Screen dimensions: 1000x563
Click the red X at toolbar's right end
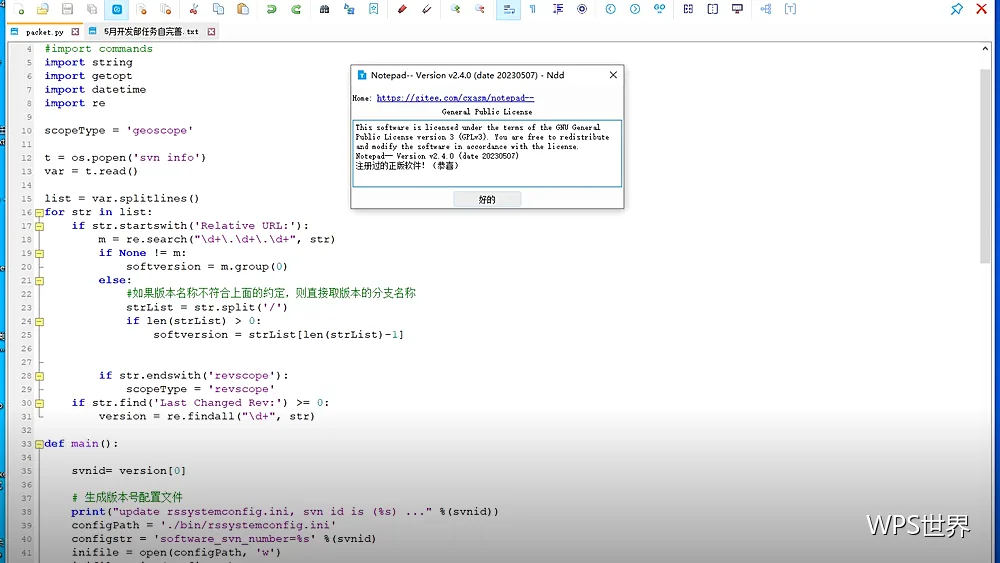click(982, 9)
